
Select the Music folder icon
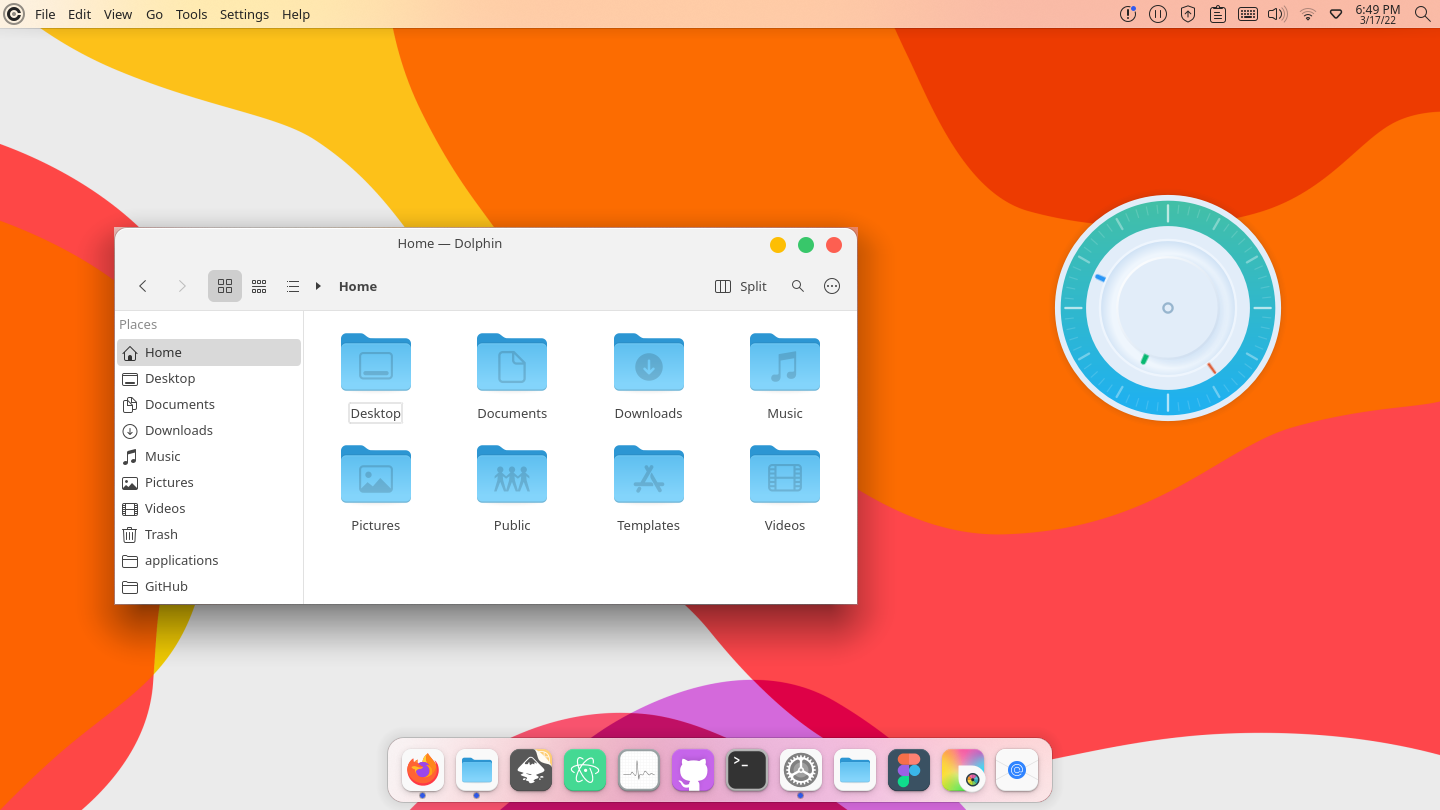coord(785,362)
